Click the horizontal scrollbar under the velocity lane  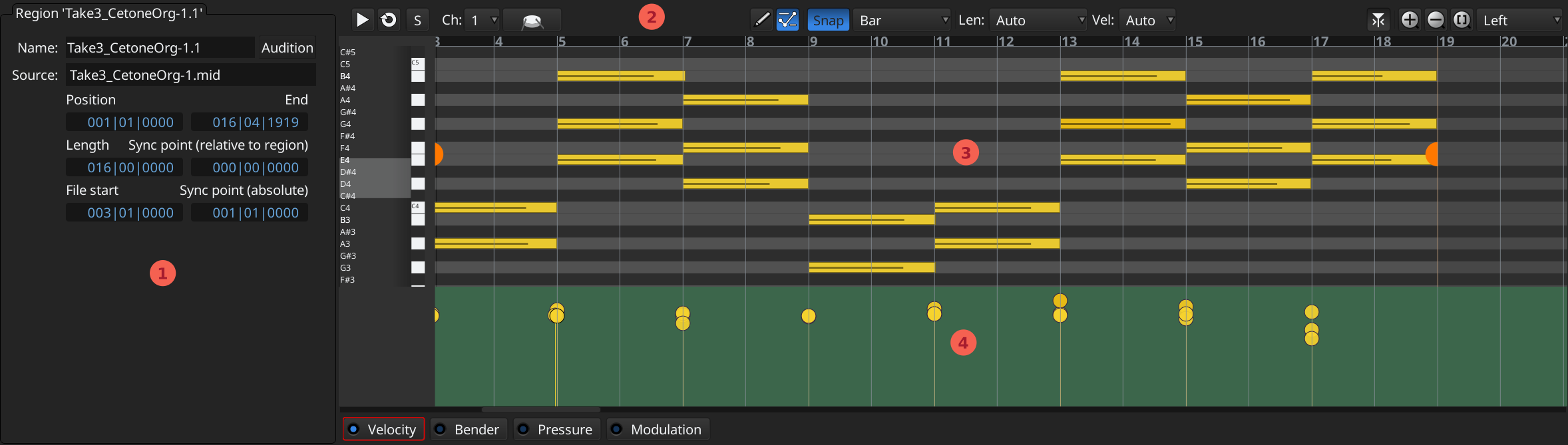pos(540,410)
